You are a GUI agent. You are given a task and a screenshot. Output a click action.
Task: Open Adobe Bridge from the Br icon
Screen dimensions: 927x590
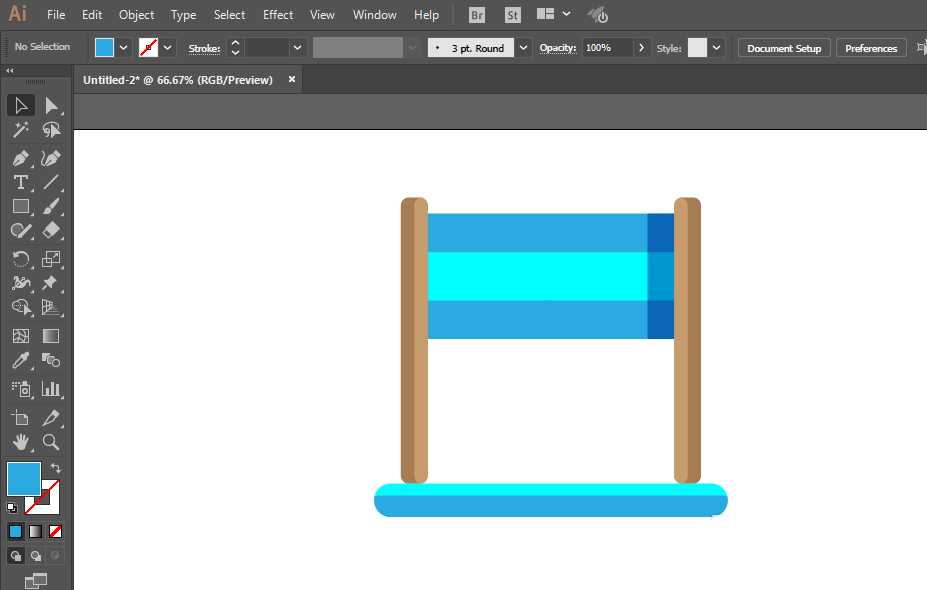click(x=478, y=15)
